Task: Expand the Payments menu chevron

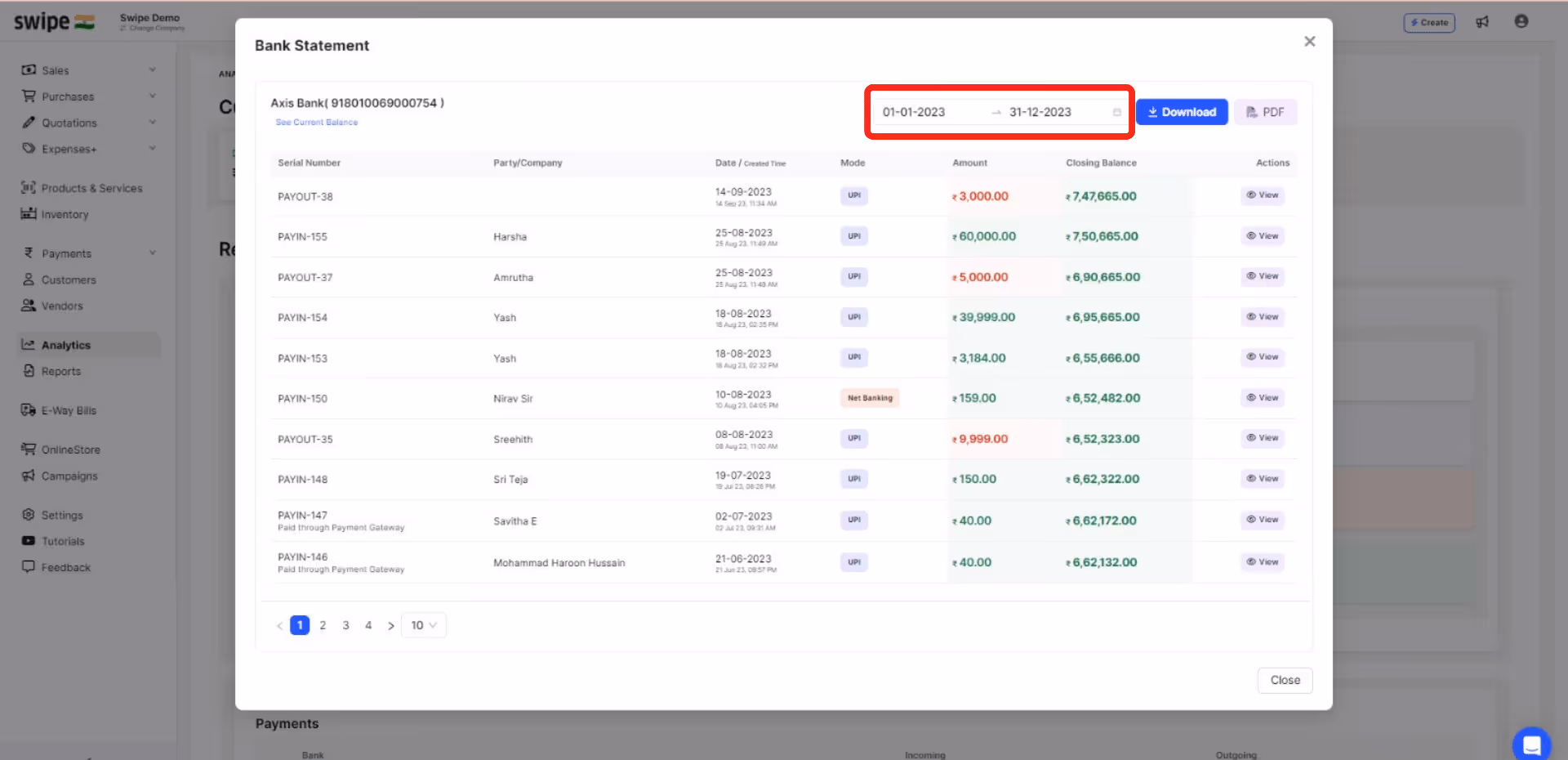Action: point(153,253)
